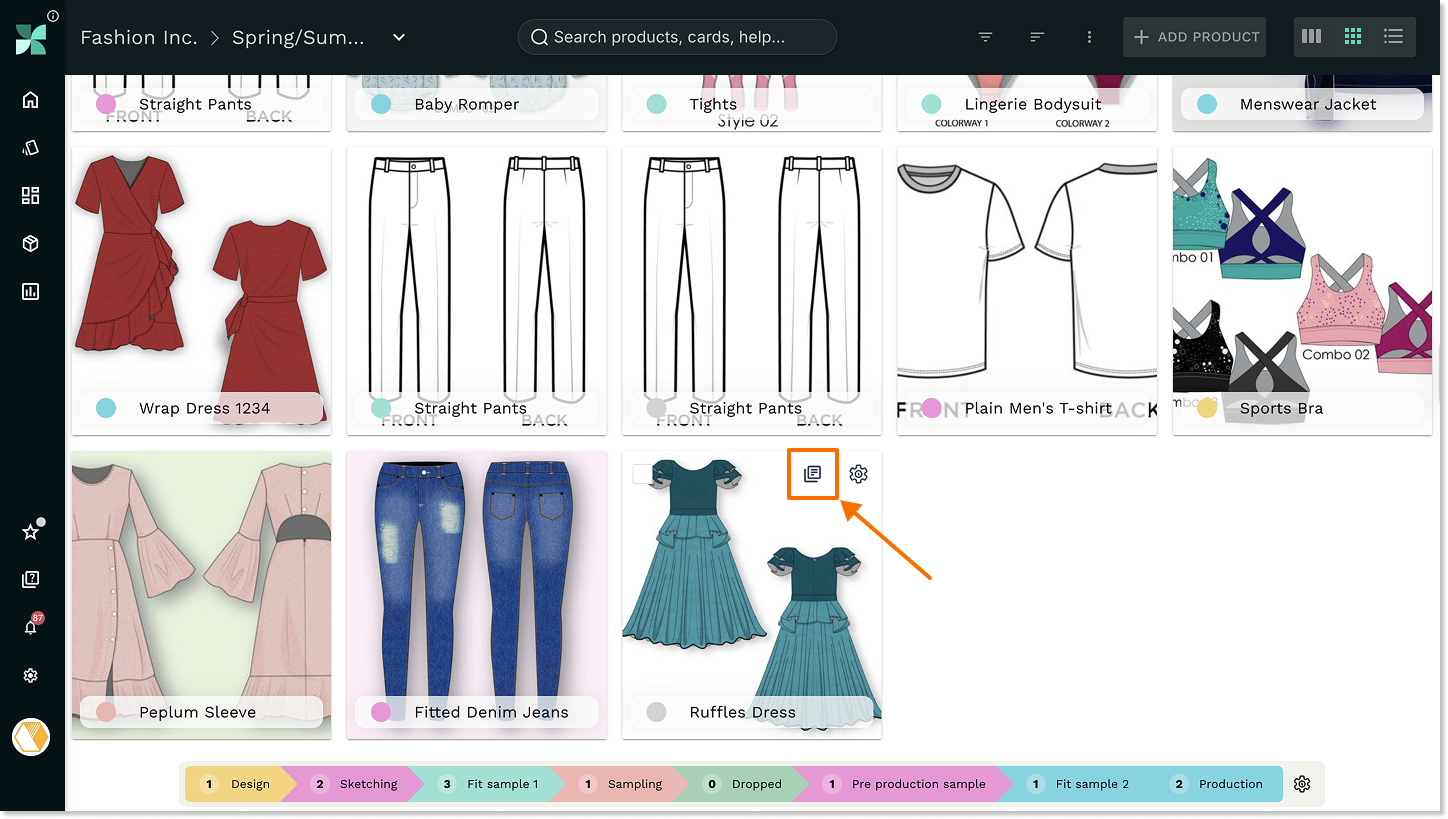
Task: Open the three-dot more options menu
Action: pyautogui.click(x=1089, y=37)
